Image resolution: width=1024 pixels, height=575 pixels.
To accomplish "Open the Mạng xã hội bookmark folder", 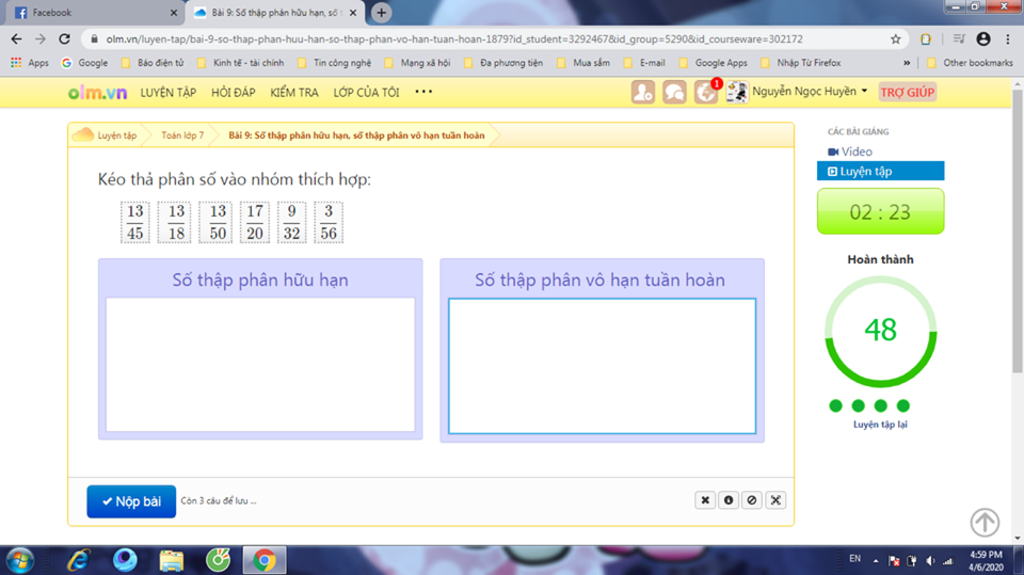I will (x=418, y=63).
